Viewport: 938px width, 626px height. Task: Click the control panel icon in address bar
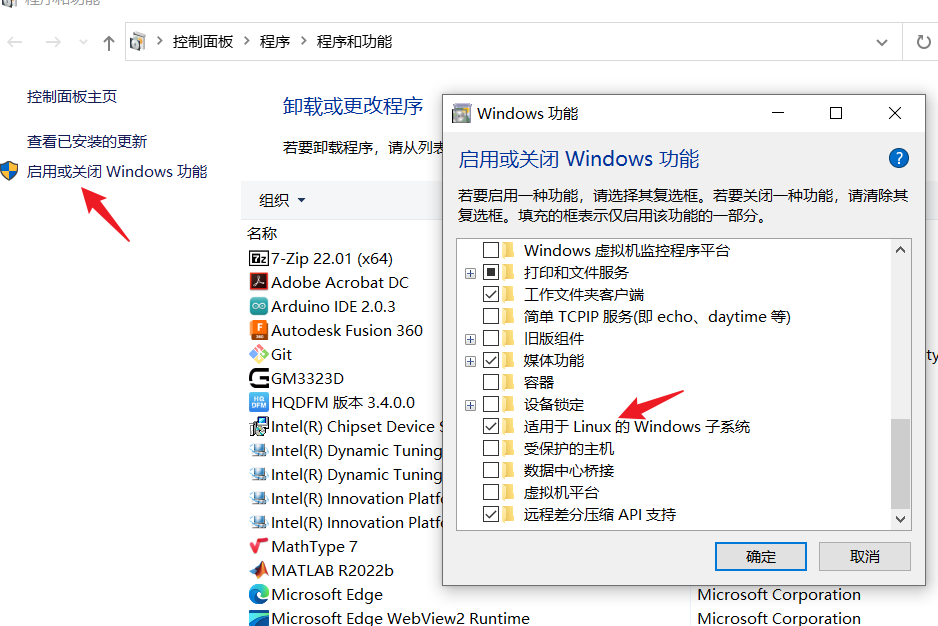pos(138,41)
